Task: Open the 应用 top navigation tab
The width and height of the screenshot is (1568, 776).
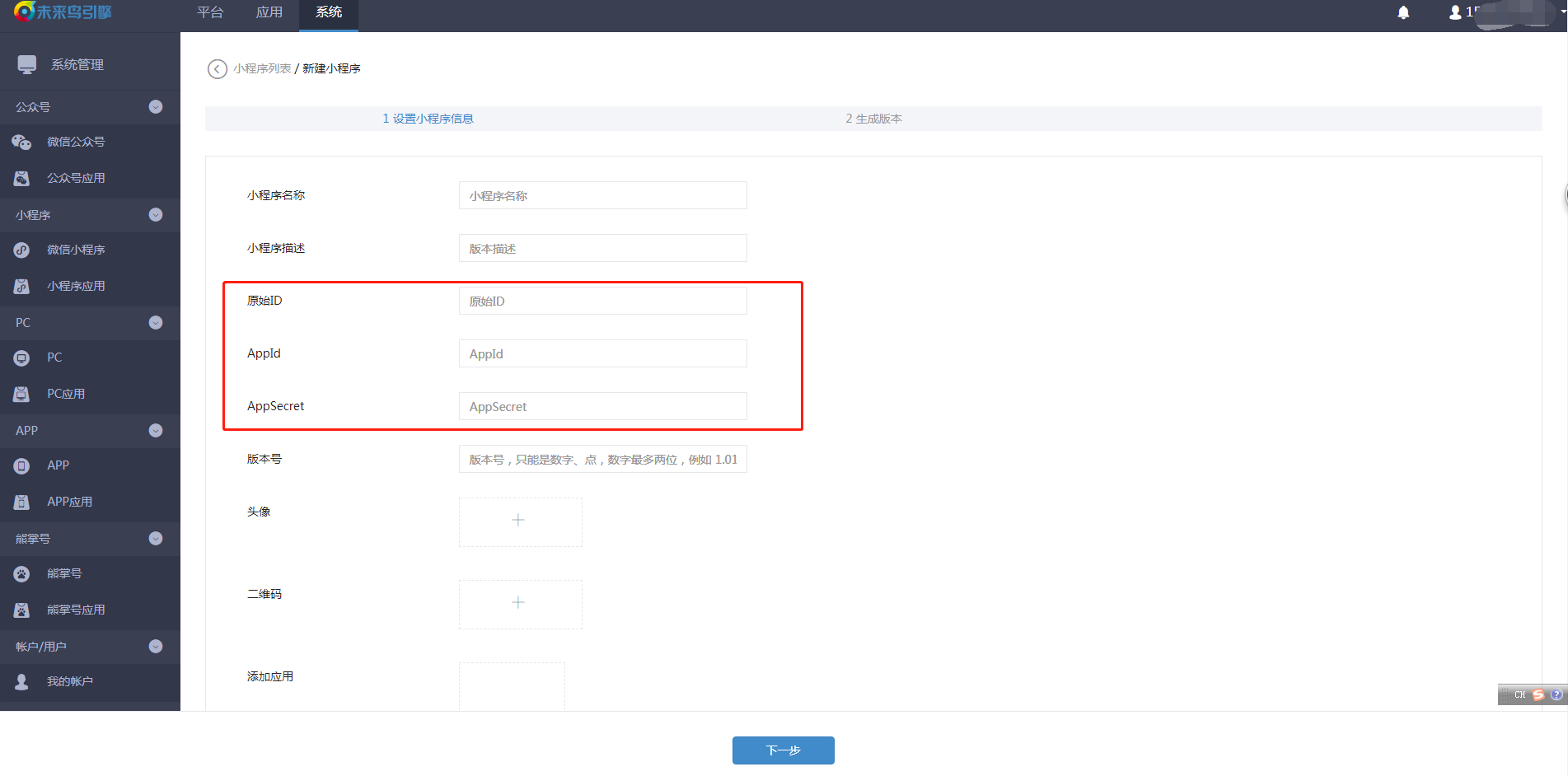Action: (x=269, y=12)
